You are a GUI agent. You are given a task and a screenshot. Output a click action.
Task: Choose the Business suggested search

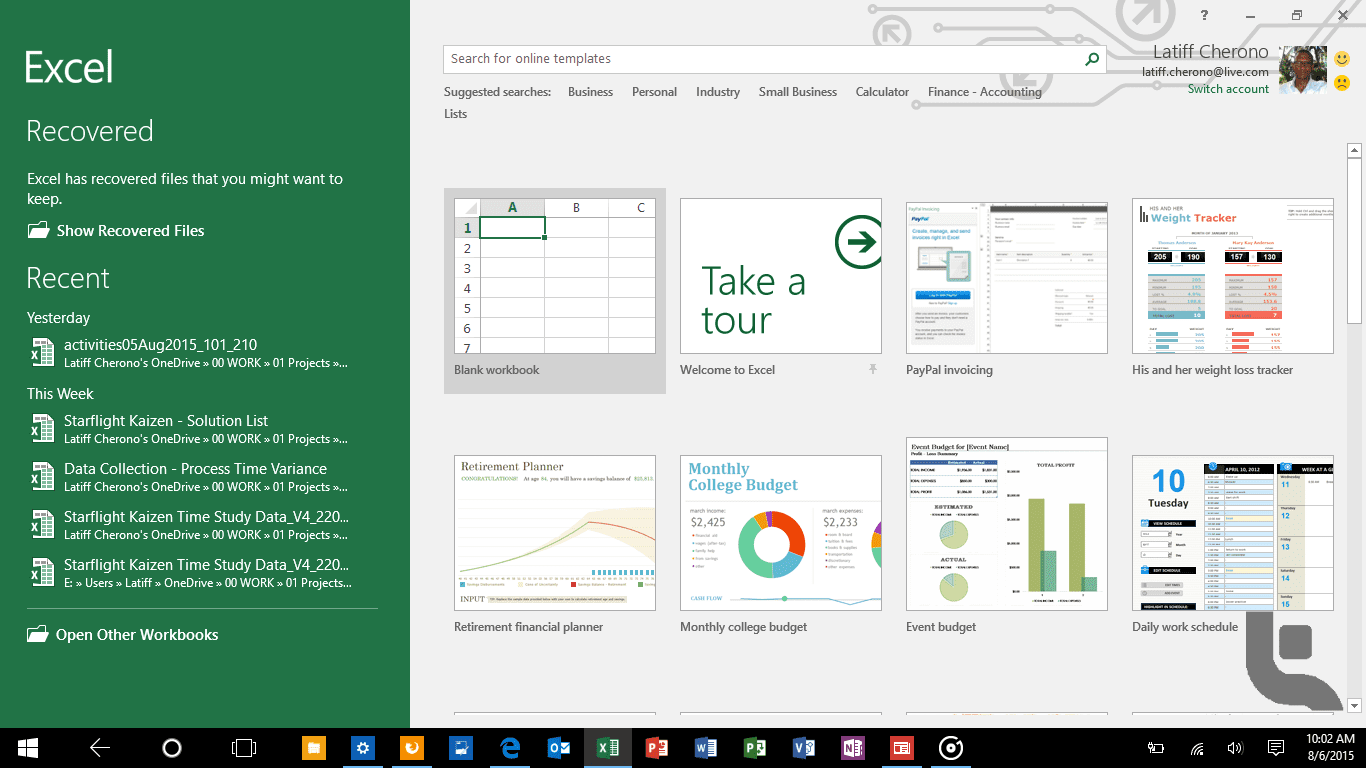tap(590, 92)
